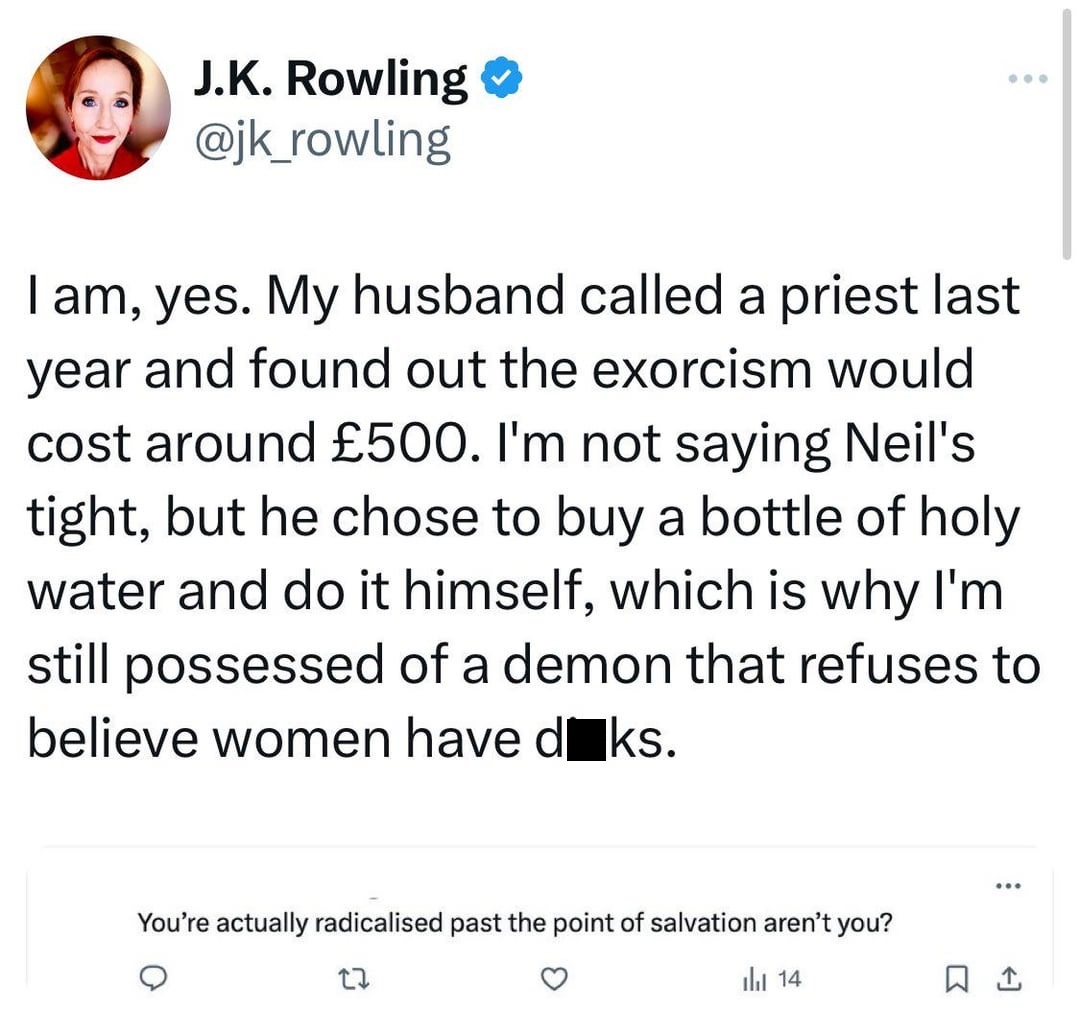Image resolution: width=1080 pixels, height=1036 pixels.
Task: Like the quoted tweet with the heart icon
Action: tap(553, 979)
